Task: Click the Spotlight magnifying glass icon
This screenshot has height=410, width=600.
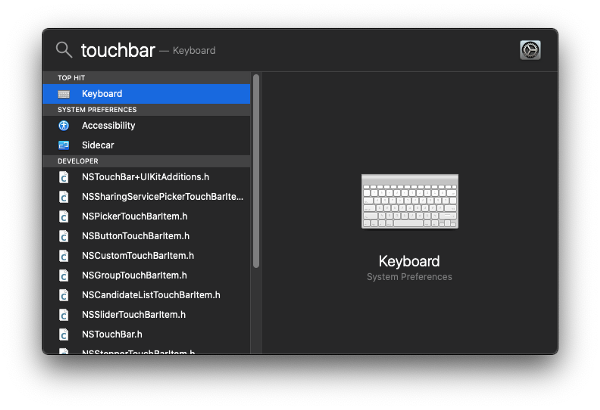Action: 64,50
